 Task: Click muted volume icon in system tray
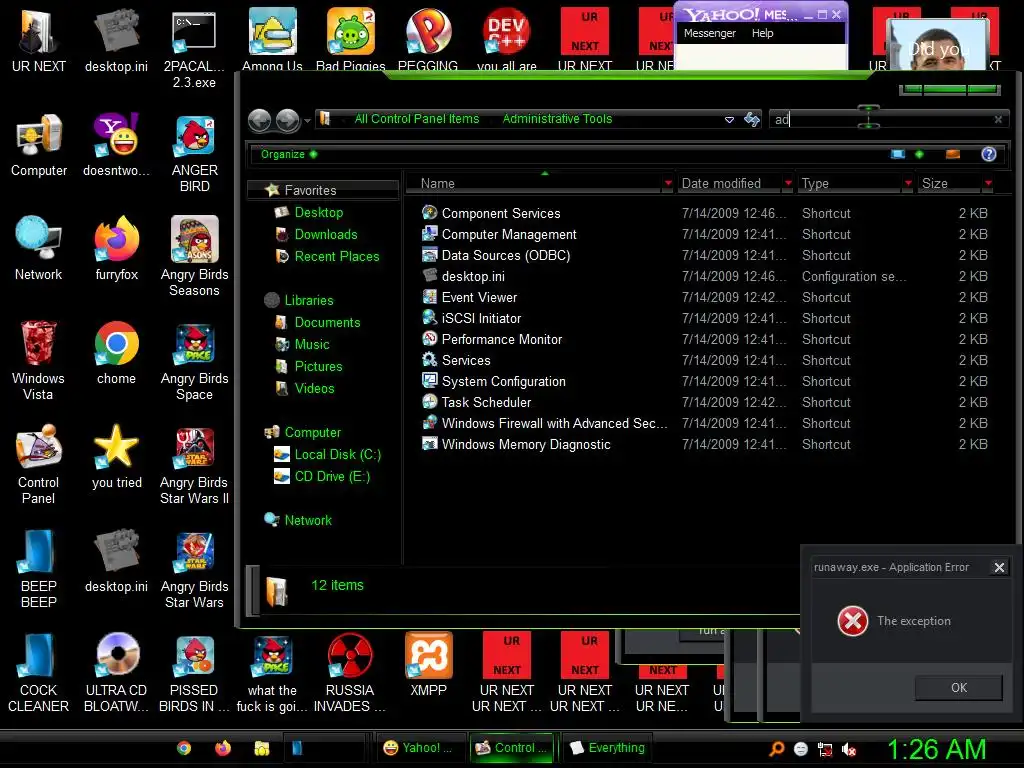click(x=849, y=750)
